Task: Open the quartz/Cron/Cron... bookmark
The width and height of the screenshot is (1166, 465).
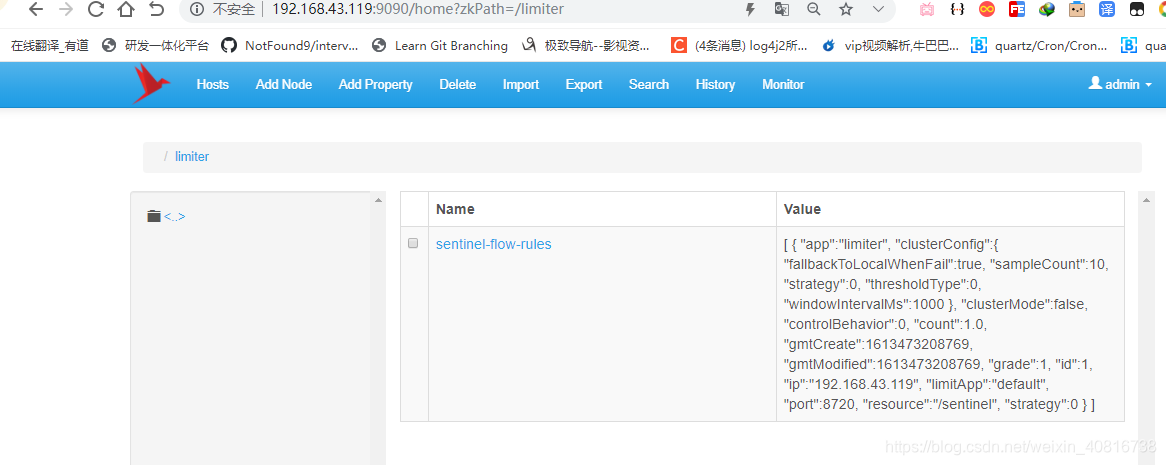Action: (1040, 45)
